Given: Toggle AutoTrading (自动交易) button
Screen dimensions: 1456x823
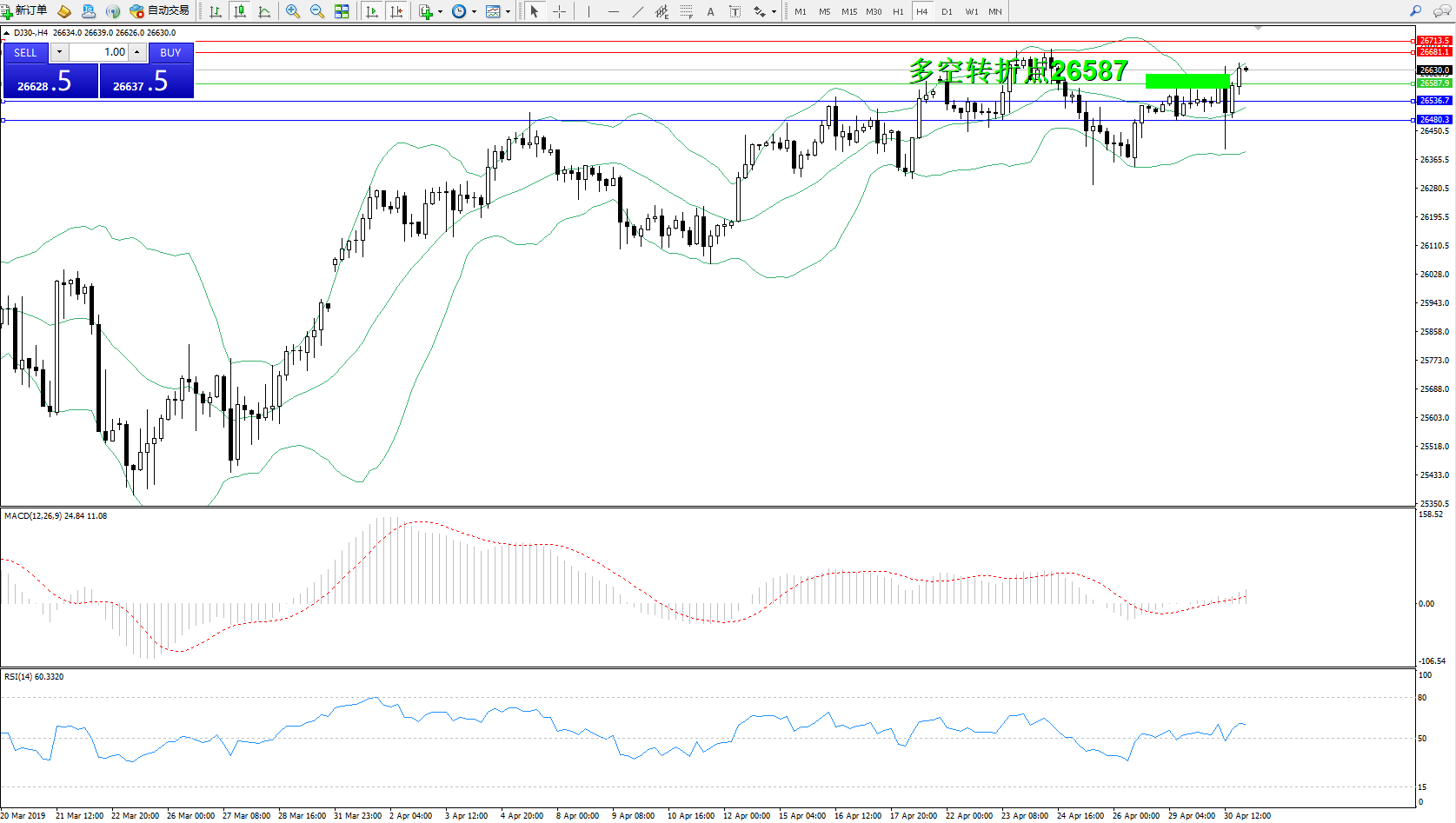Looking at the screenshot, I should (x=159, y=10).
